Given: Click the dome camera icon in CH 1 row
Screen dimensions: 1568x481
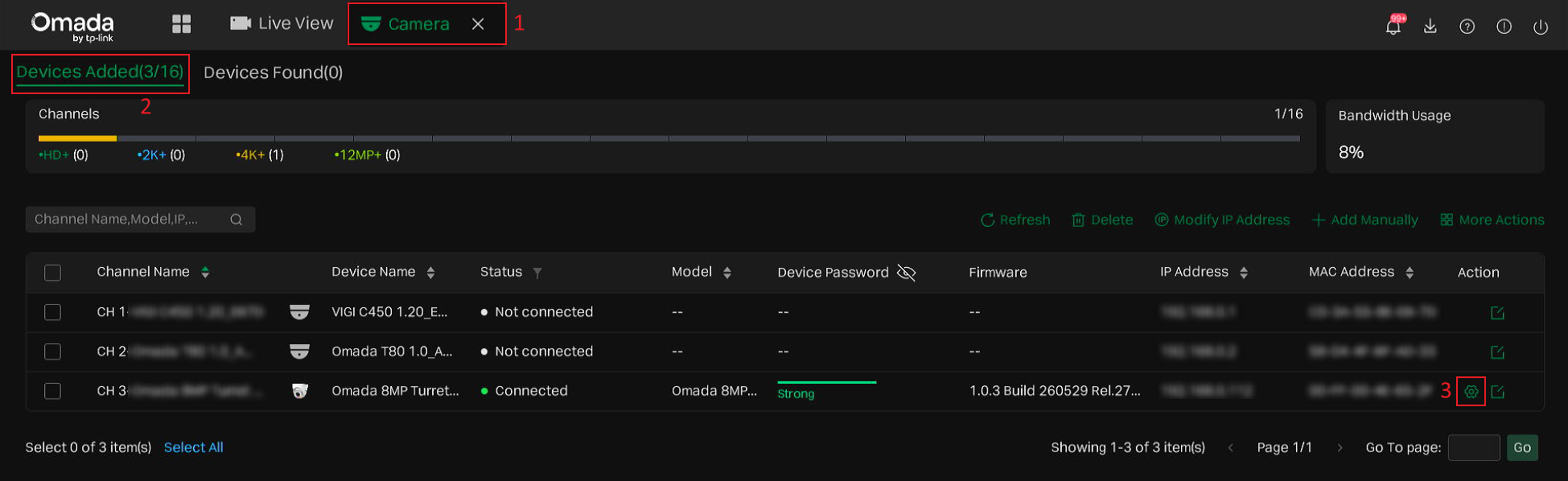Looking at the screenshot, I should point(300,312).
